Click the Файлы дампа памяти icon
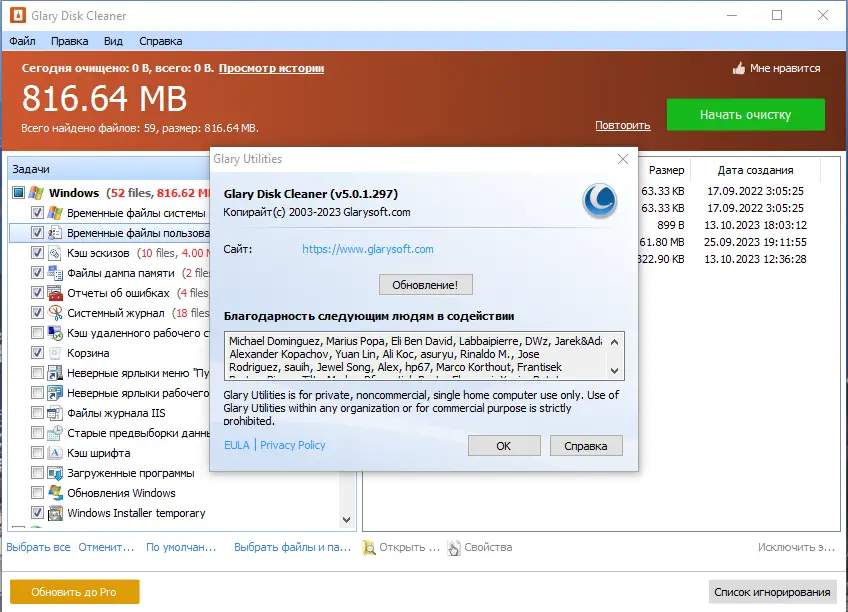This screenshot has height=612, width=848. tap(55, 273)
